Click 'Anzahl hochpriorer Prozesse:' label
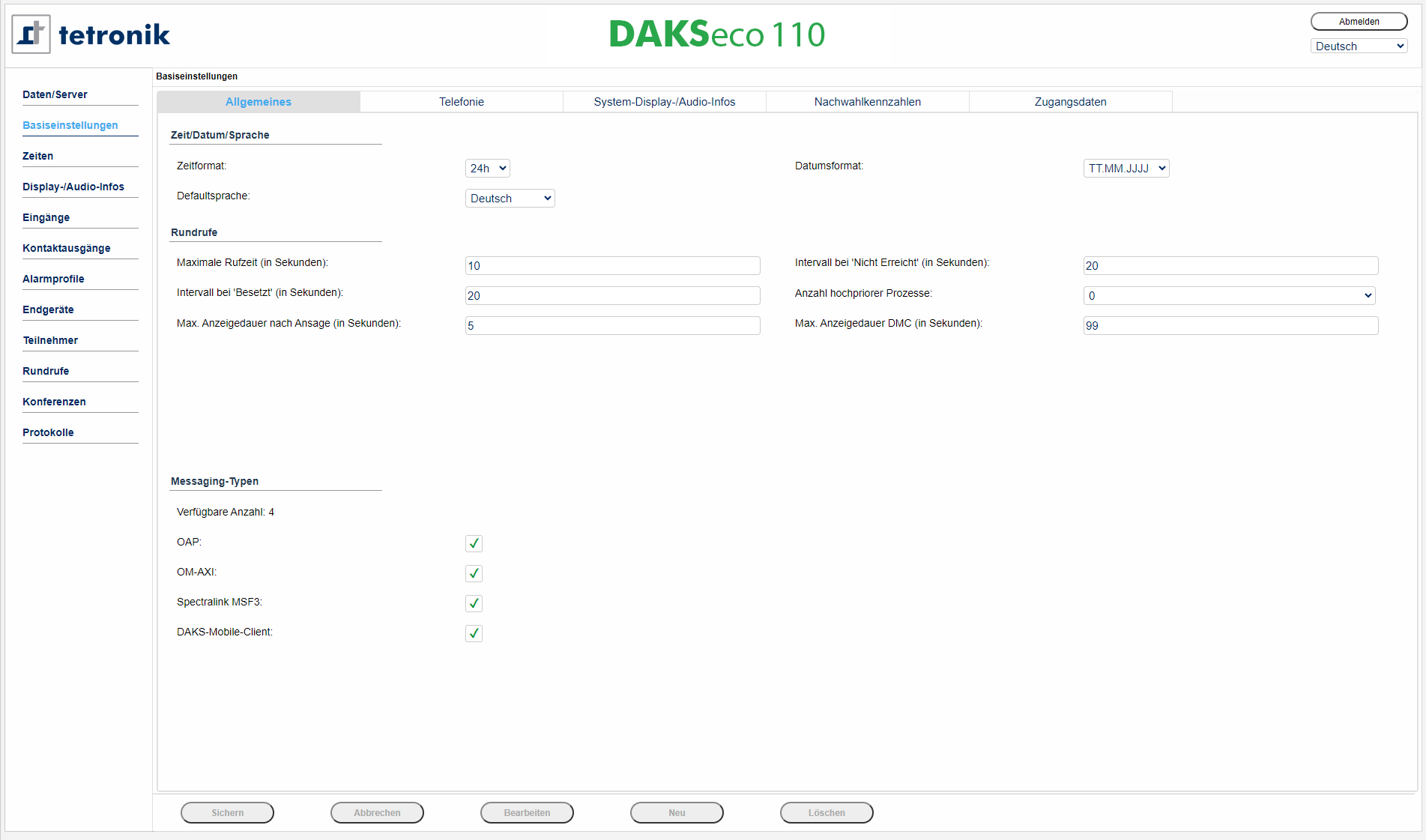Viewport: 1426px width, 840px height. point(863,293)
